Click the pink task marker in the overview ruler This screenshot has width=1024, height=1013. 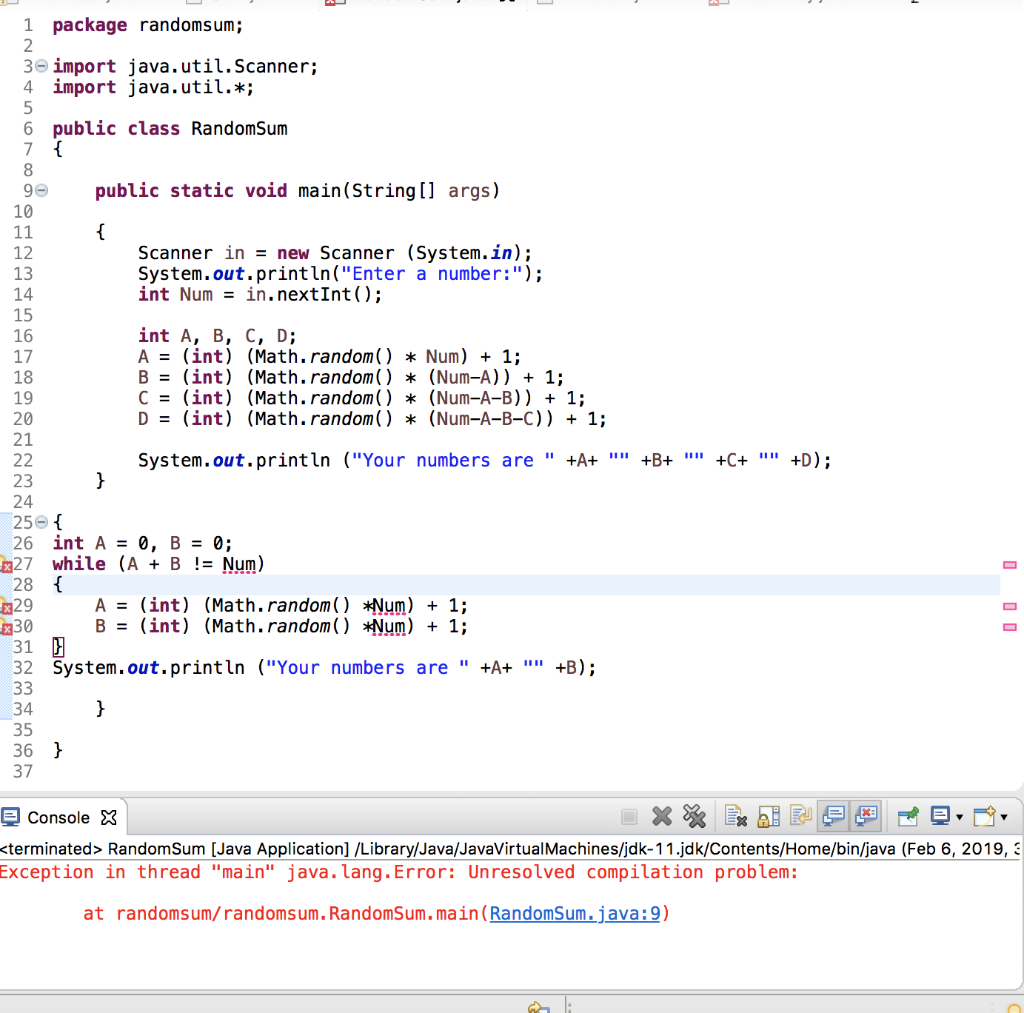pos(1010,565)
